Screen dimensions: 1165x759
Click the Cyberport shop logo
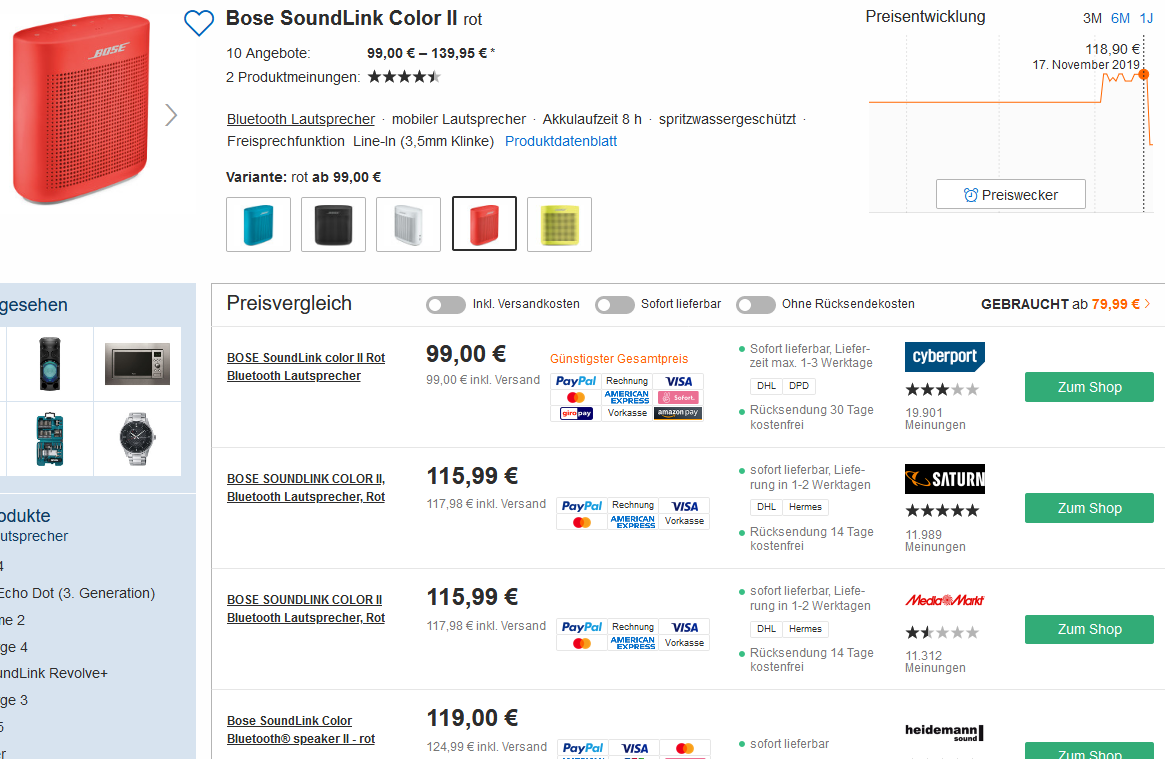pyautogui.click(x=944, y=357)
